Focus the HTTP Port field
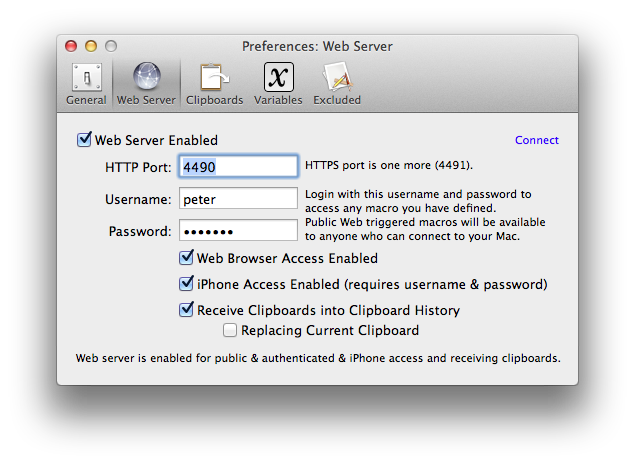The height and width of the screenshot is (464, 635). 238,166
